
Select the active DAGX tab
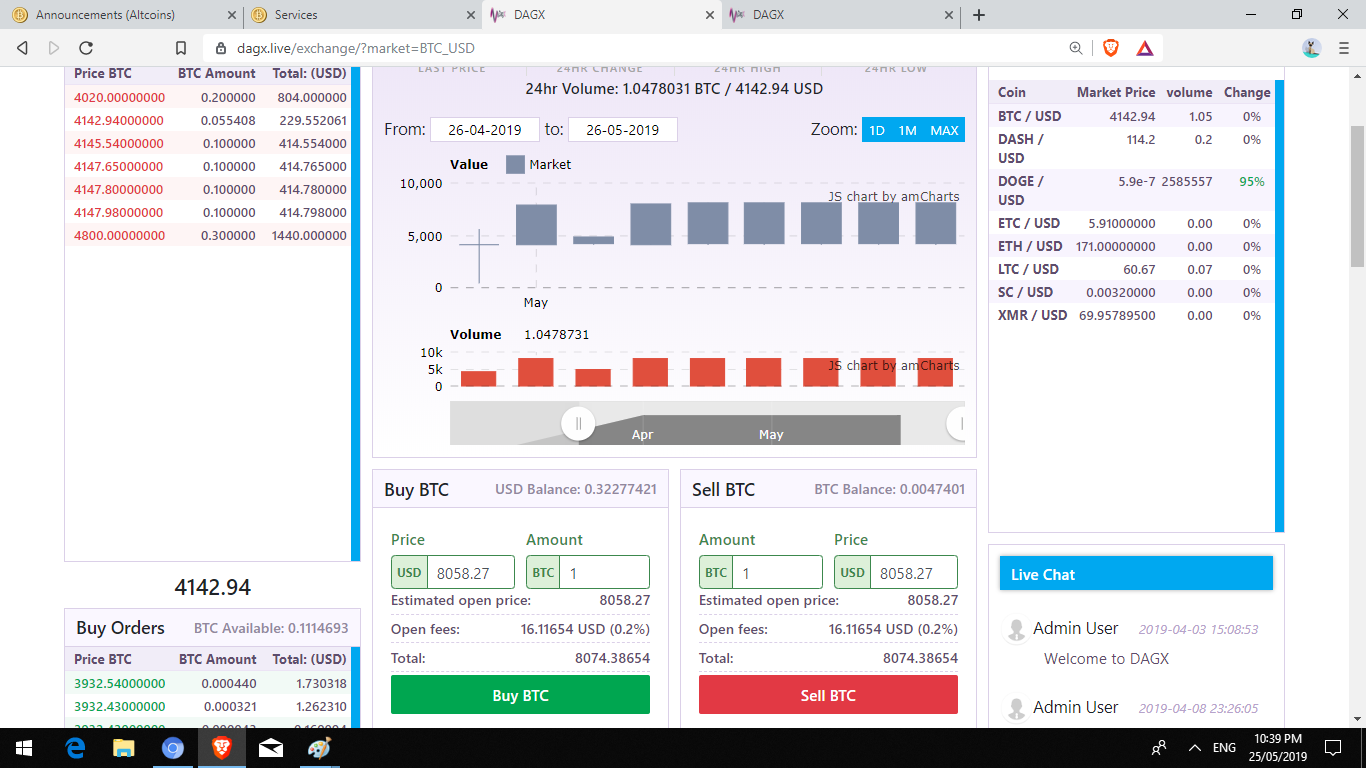click(602, 15)
